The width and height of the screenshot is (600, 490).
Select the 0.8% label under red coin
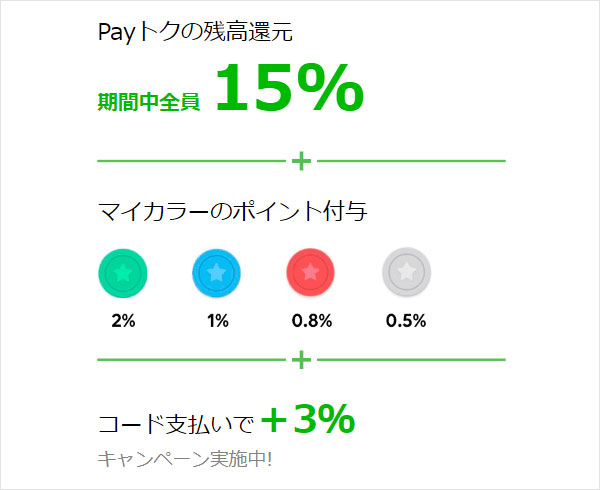tap(312, 321)
